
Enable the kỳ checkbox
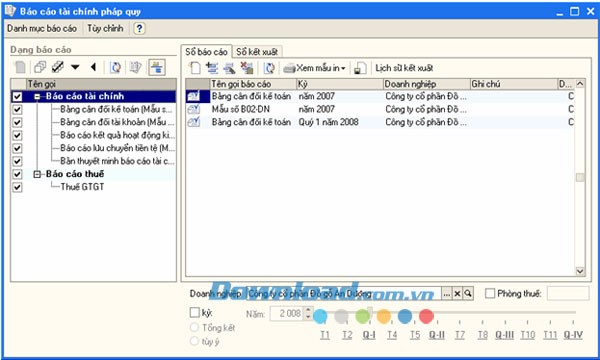pos(195,313)
